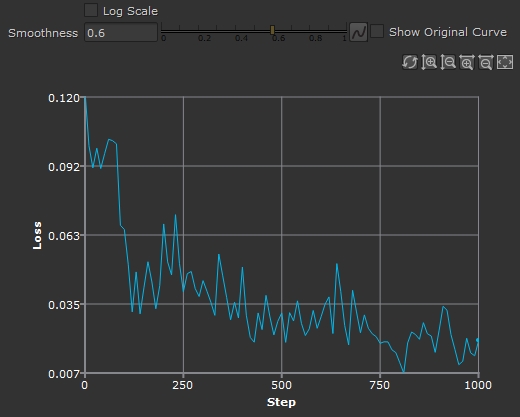Image resolution: width=520 pixels, height=417 pixels.
Task: Click the refresh graph icon
Action: [x=410, y=62]
